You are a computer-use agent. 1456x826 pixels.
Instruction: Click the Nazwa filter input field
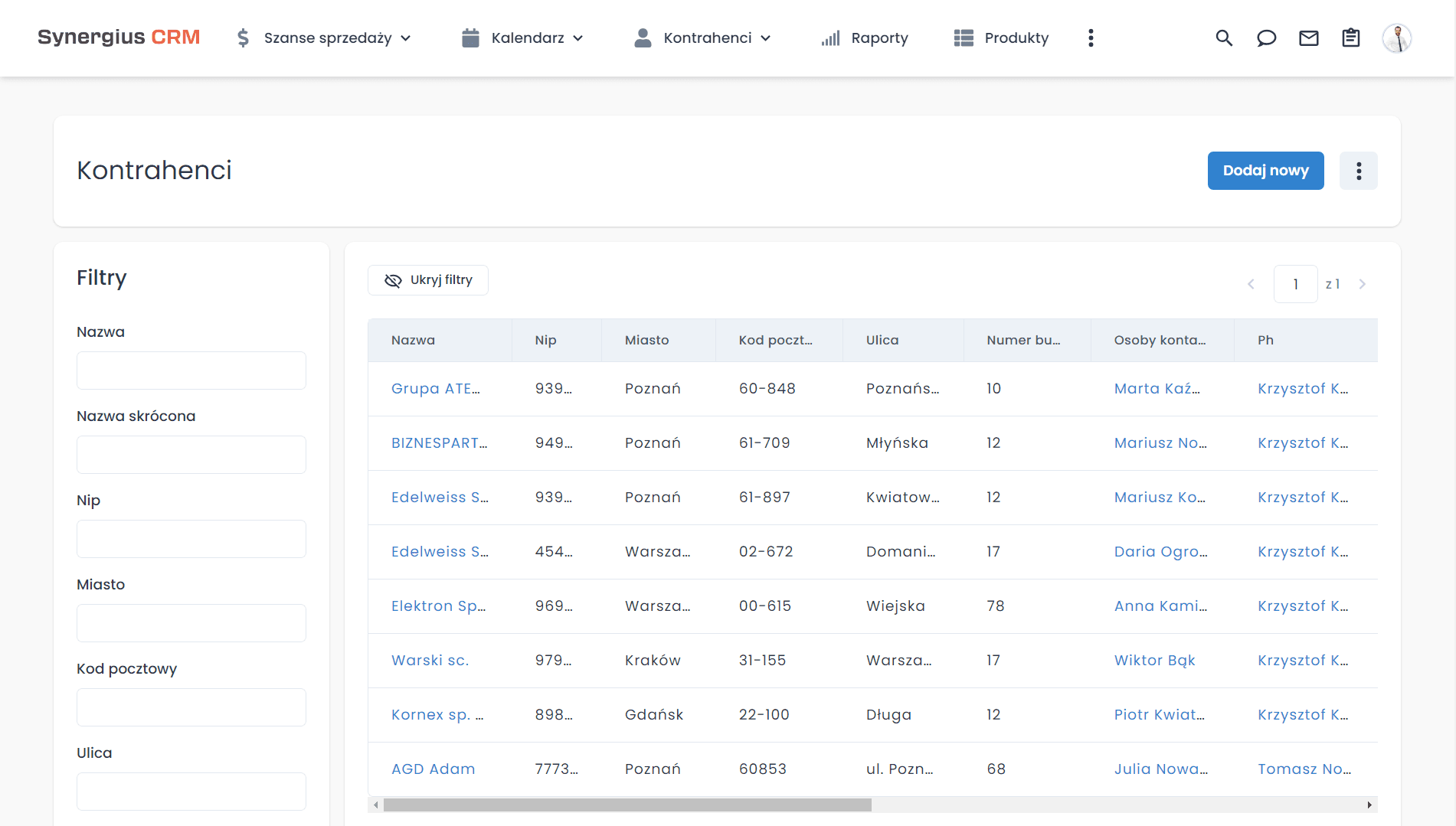[x=191, y=371]
